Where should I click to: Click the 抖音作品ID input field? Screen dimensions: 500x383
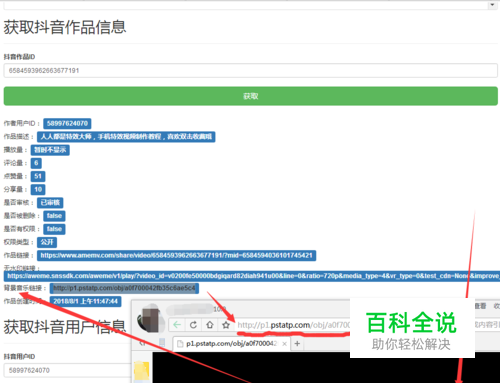coord(250,71)
